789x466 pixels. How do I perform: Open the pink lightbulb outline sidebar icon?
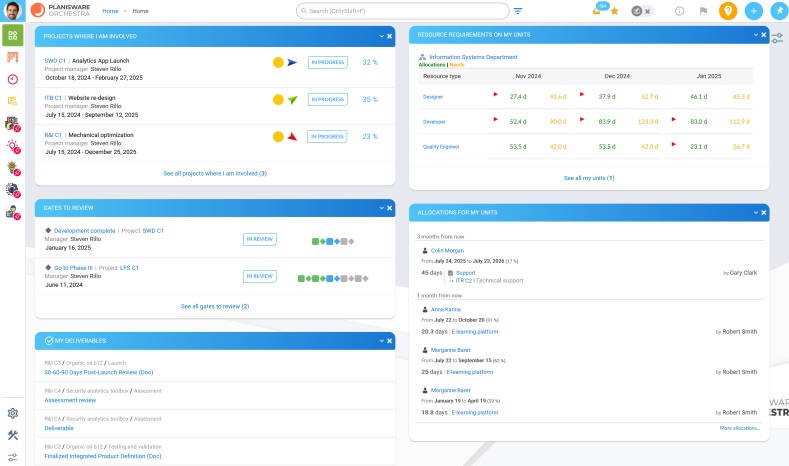click(x=13, y=146)
